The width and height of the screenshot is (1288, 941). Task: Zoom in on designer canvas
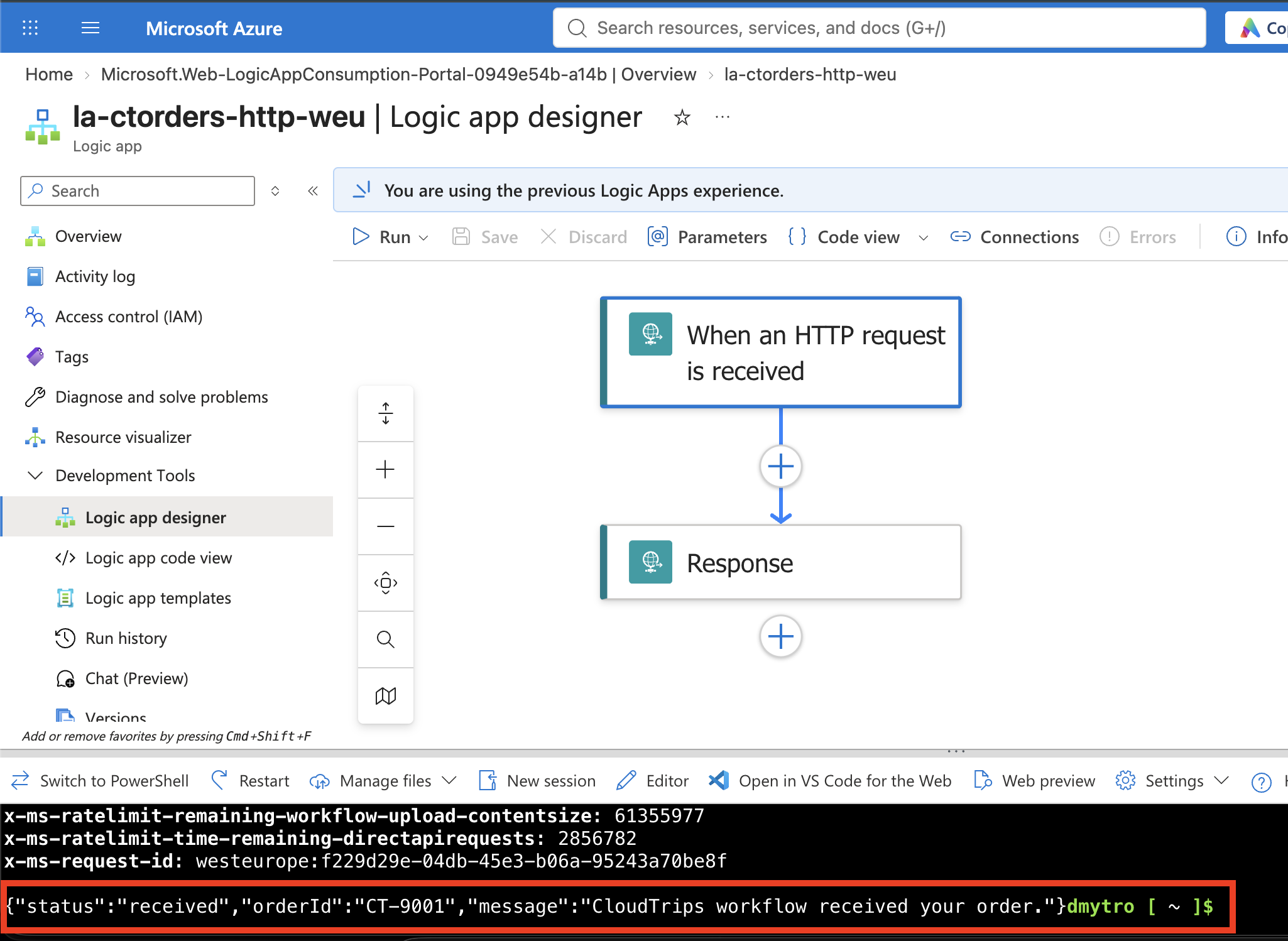click(x=386, y=469)
